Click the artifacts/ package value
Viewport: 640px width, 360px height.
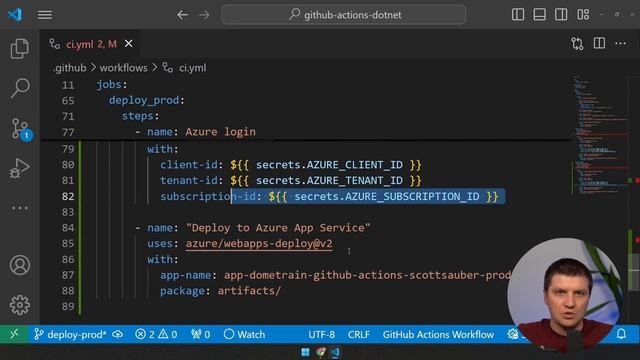point(249,291)
